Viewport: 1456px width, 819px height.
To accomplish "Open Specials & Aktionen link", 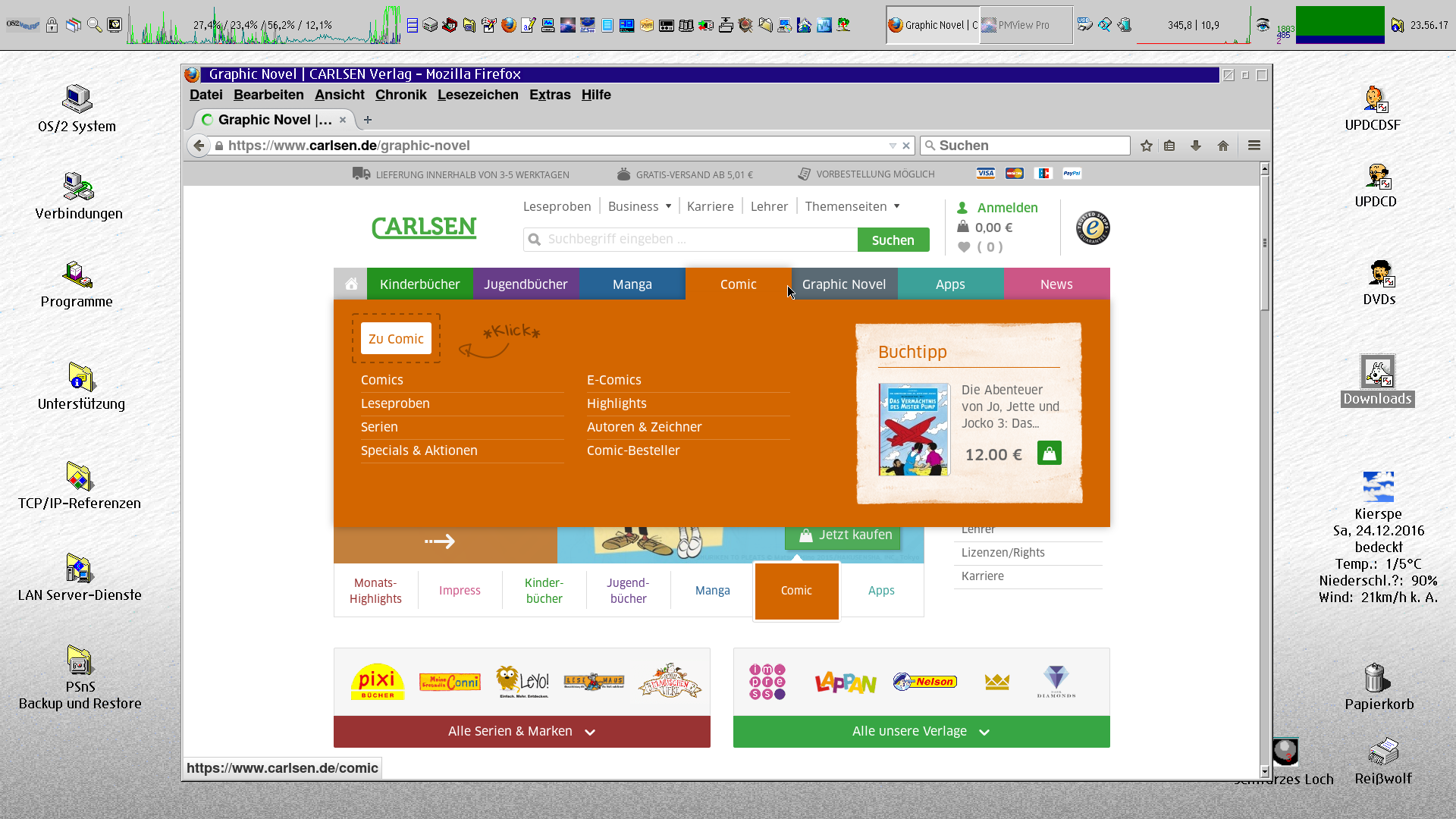I will point(419,450).
